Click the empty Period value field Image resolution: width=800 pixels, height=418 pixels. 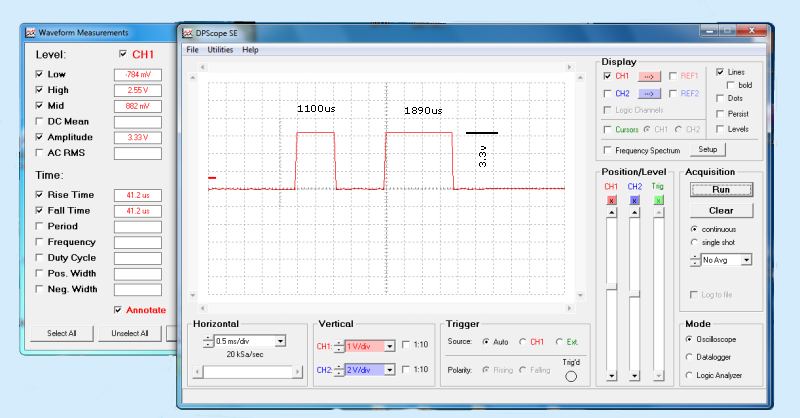point(138,227)
